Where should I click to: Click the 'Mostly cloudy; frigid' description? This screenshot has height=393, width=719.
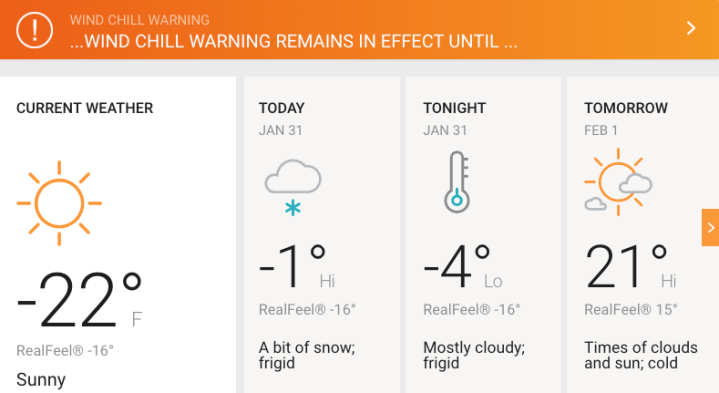pyautogui.click(x=474, y=355)
